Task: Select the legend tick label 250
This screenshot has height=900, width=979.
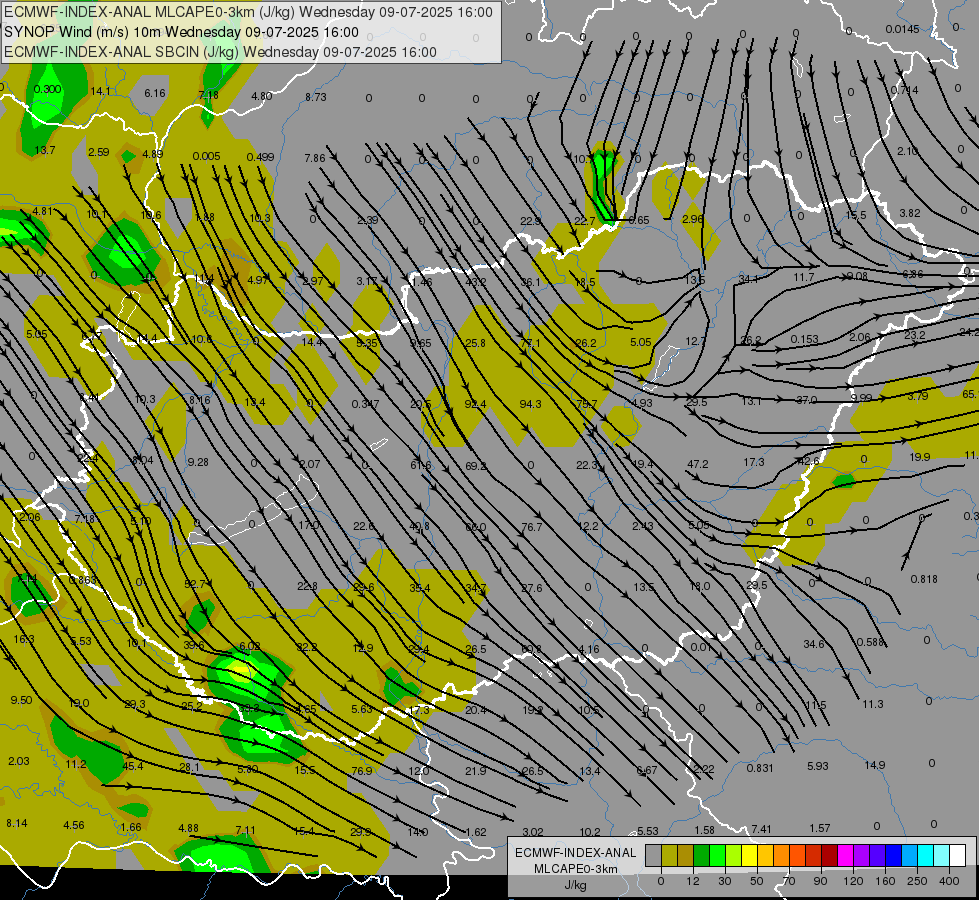Action: point(917,881)
